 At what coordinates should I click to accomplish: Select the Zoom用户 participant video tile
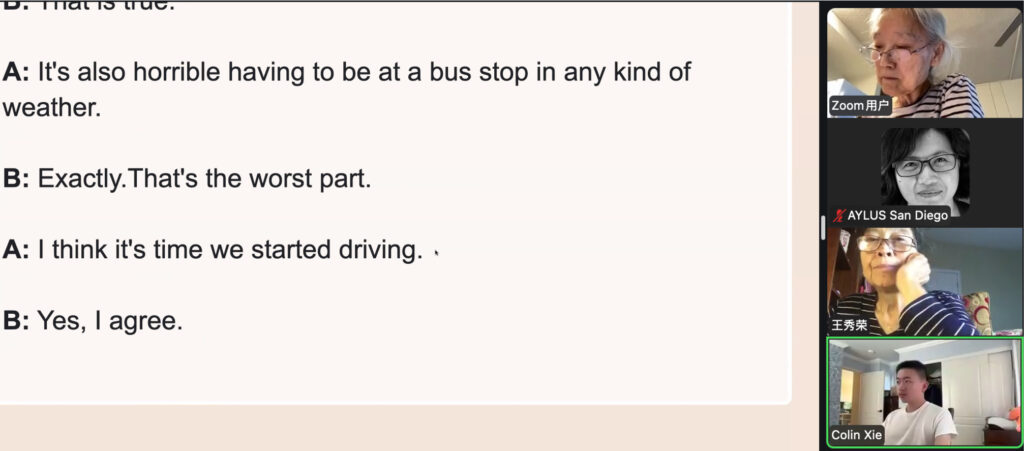[922, 60]
